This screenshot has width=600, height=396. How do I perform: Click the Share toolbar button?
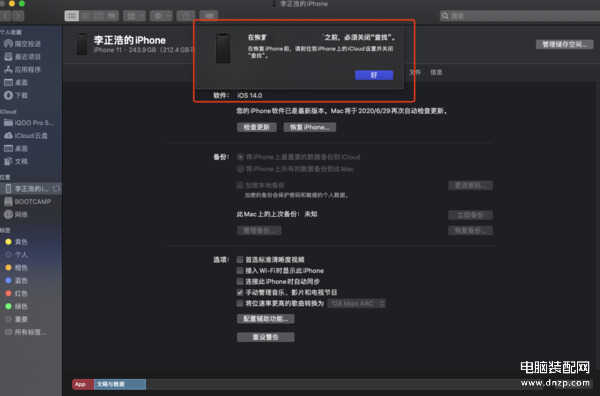pos(186,16)
